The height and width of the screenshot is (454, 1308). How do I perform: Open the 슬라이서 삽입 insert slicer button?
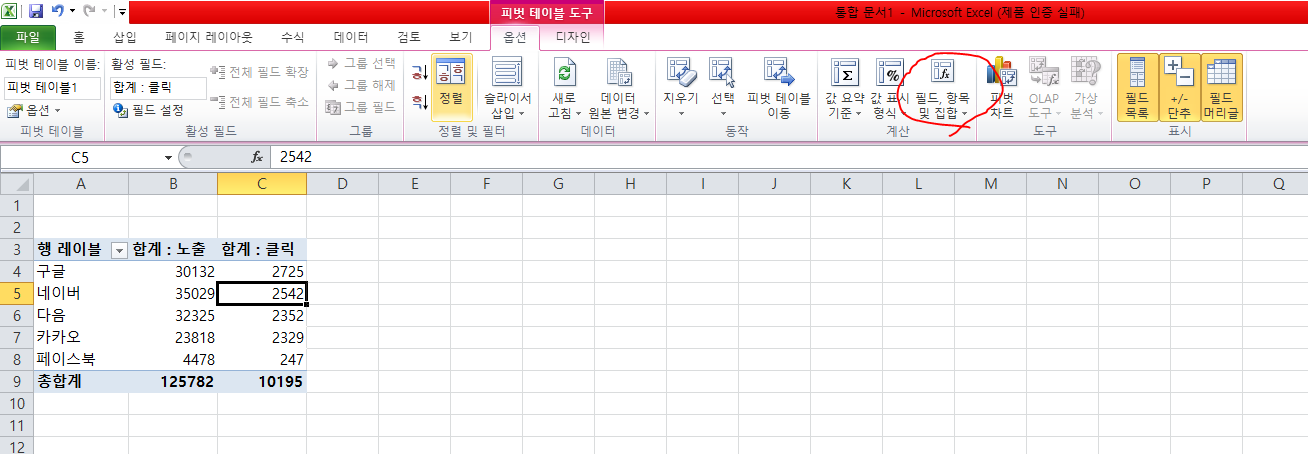508,88
